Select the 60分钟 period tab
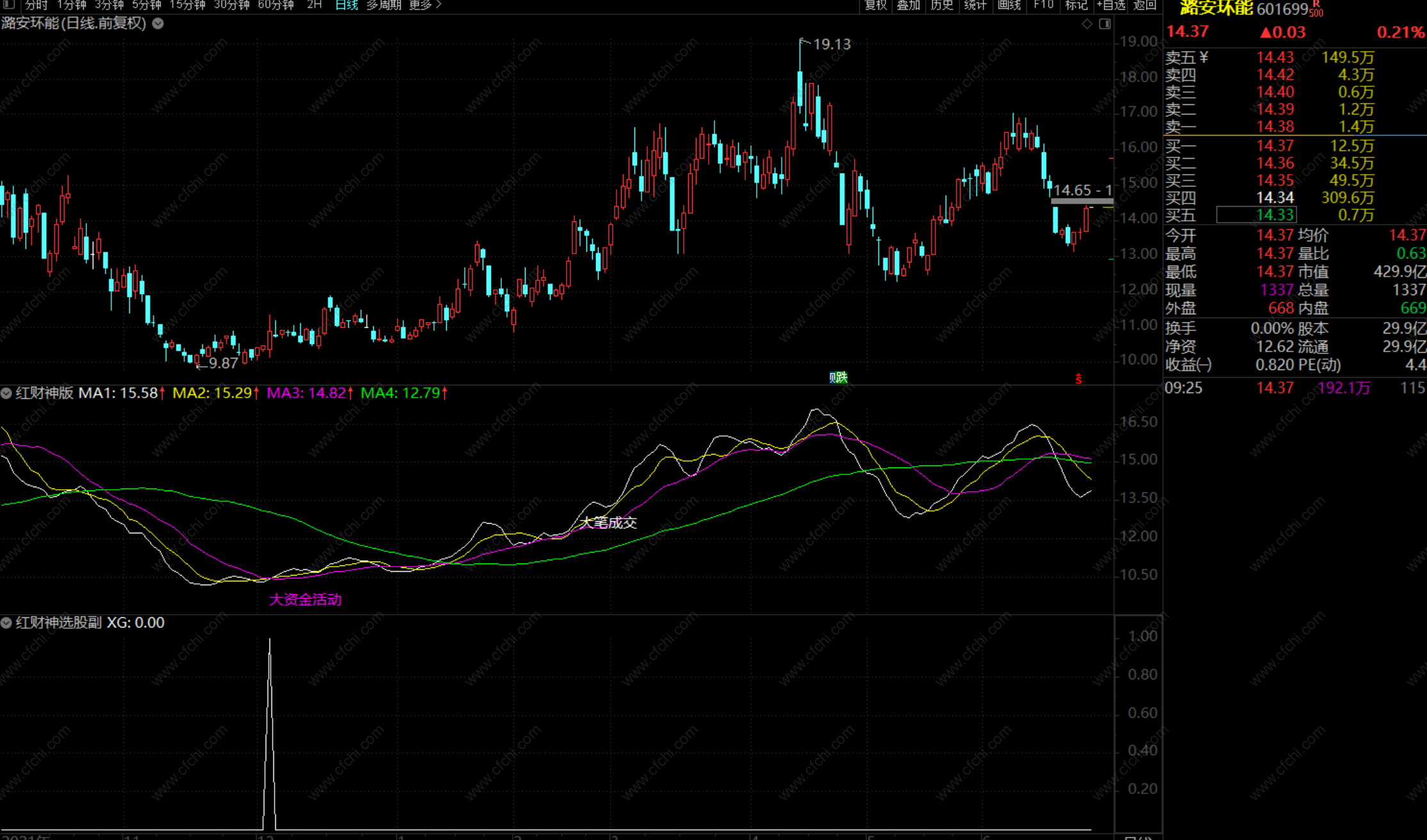 click(276, 4)
